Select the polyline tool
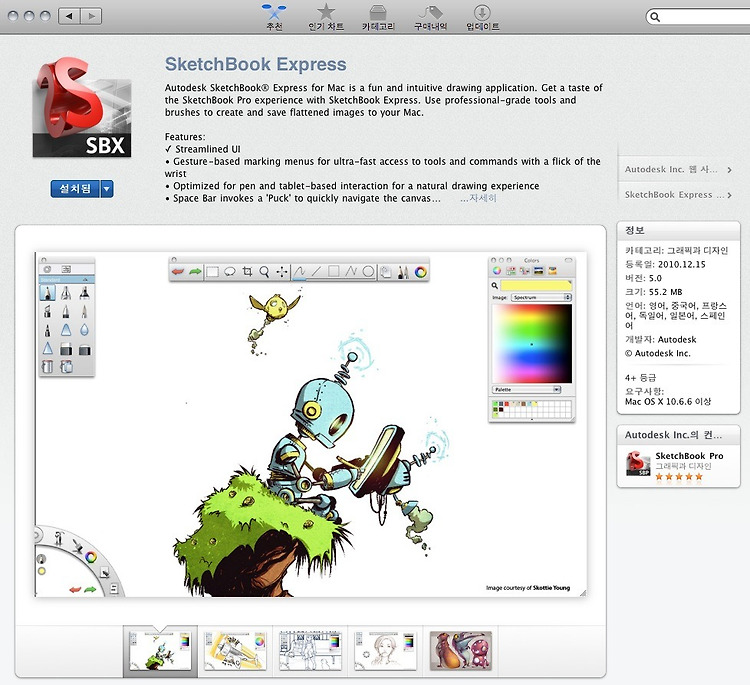 click(x=351, y=272)
